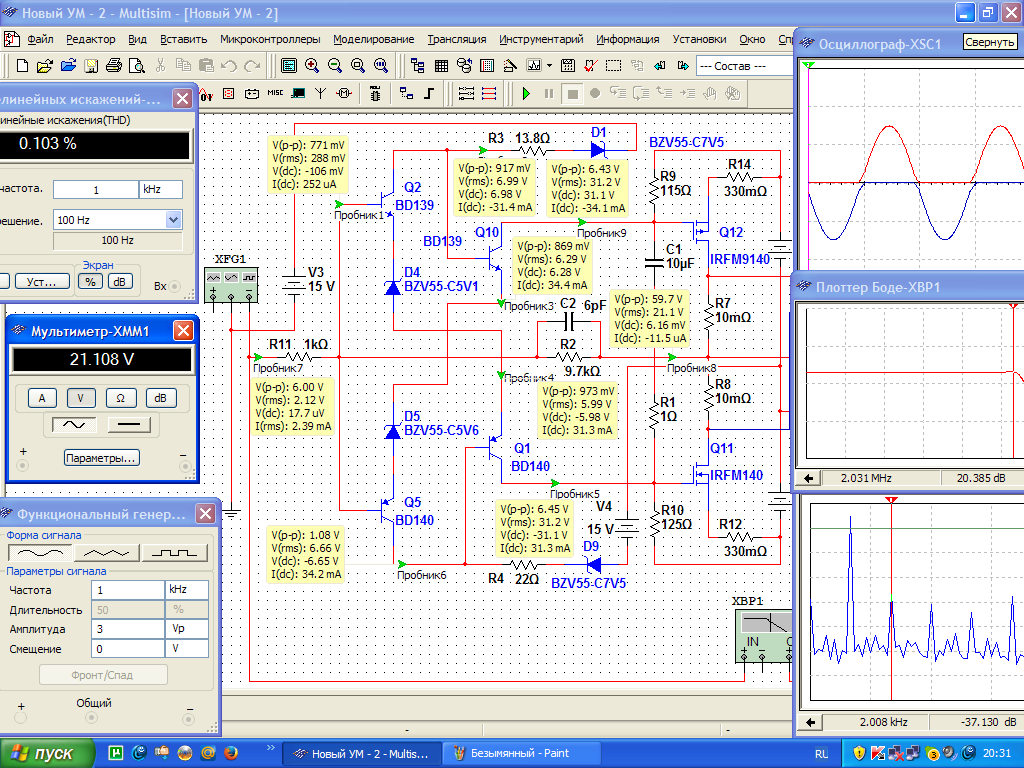
Task: Open the spreadsheet view icon in toolbar
Action: (x=442, y=65)
